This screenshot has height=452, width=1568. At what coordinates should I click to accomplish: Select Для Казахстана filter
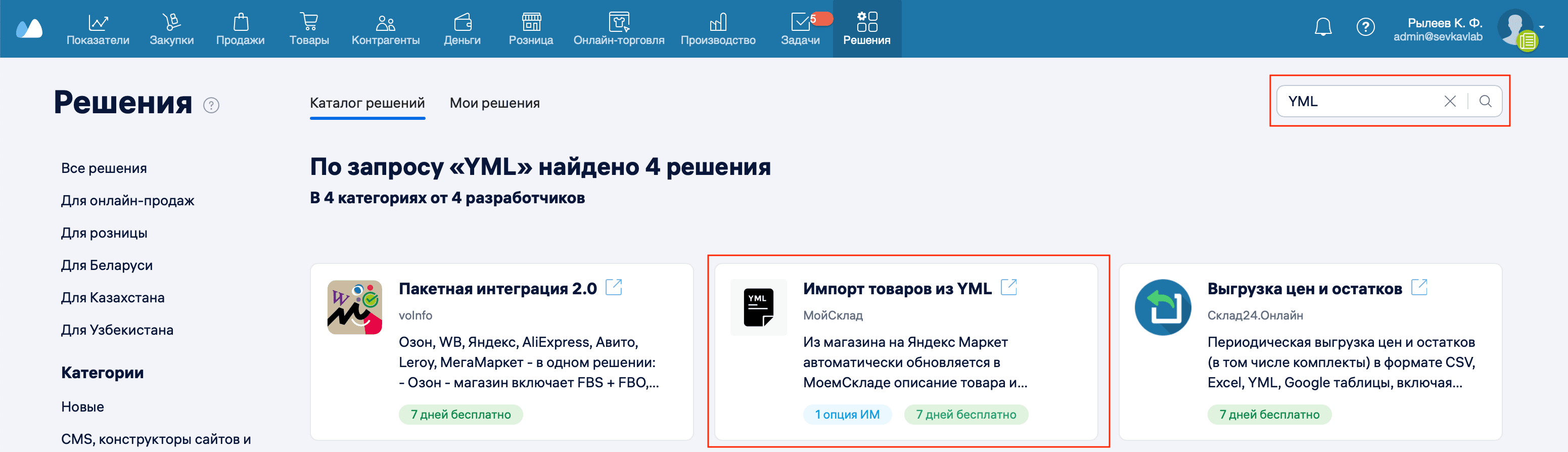coord(113,297)
